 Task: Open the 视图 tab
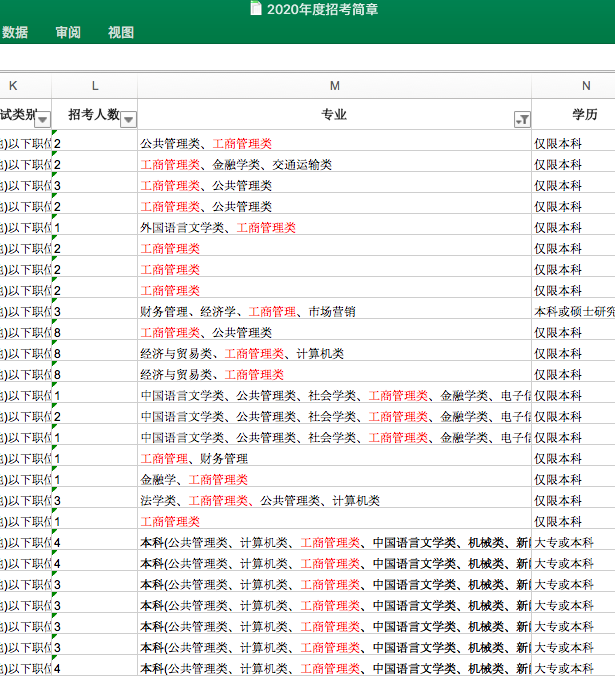point(121,33)
